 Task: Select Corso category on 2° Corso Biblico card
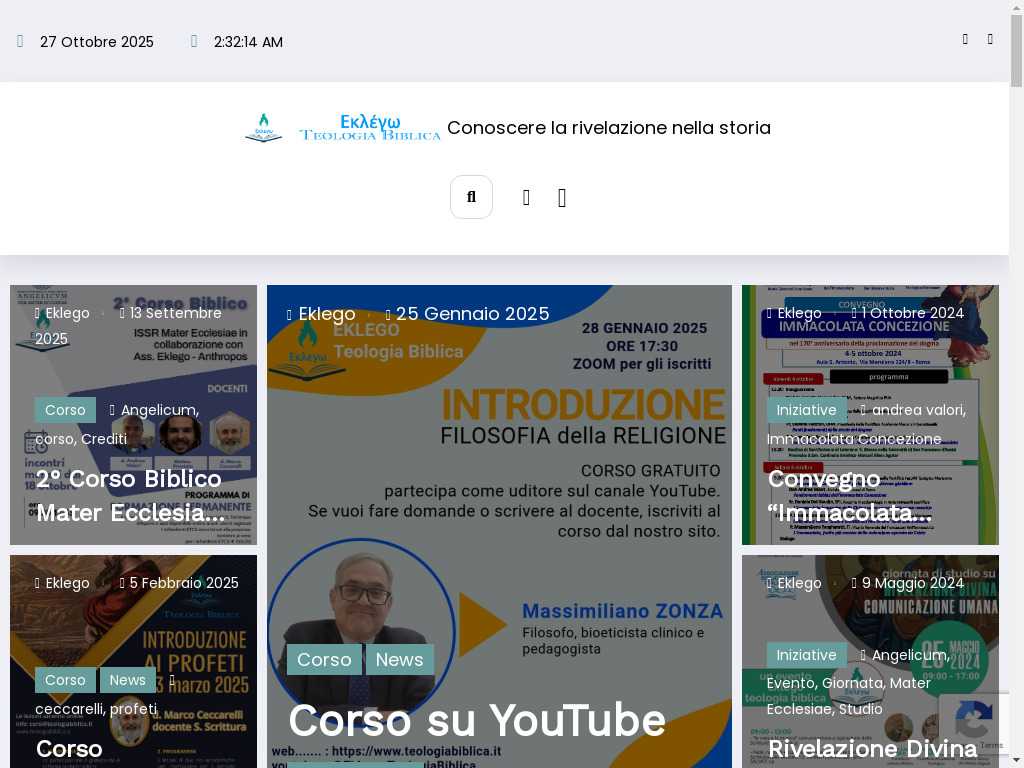[65, 410]
